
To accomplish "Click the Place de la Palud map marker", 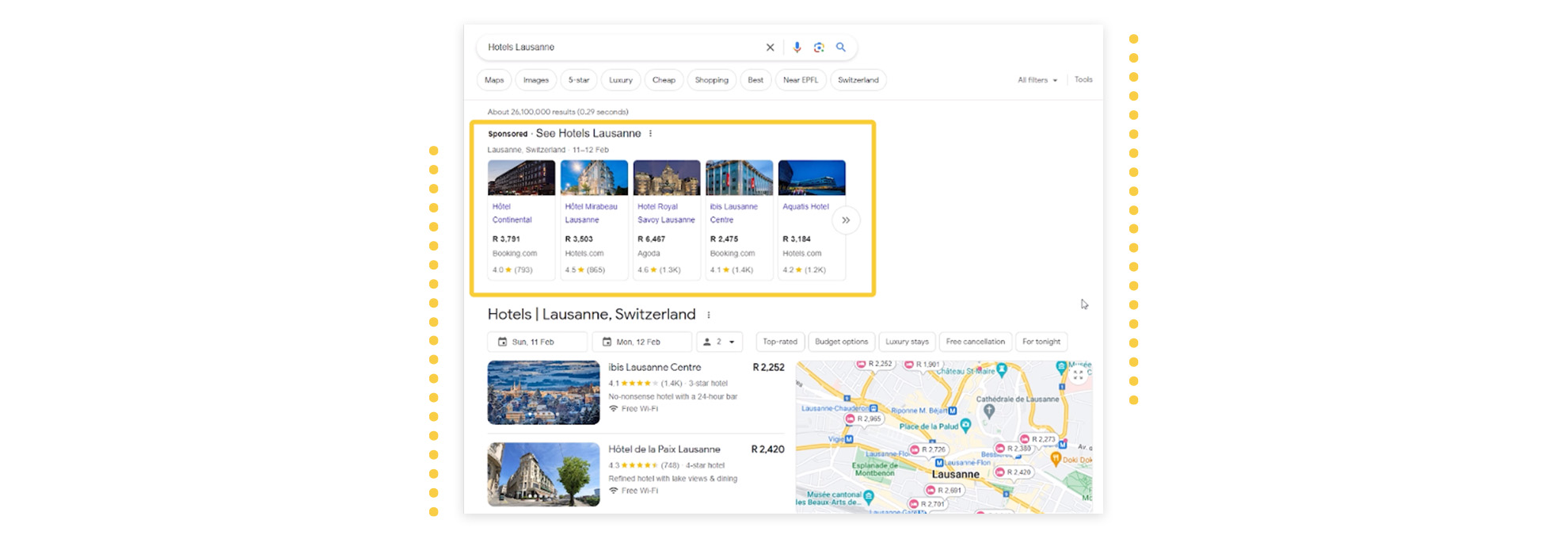I will [965, 426].
